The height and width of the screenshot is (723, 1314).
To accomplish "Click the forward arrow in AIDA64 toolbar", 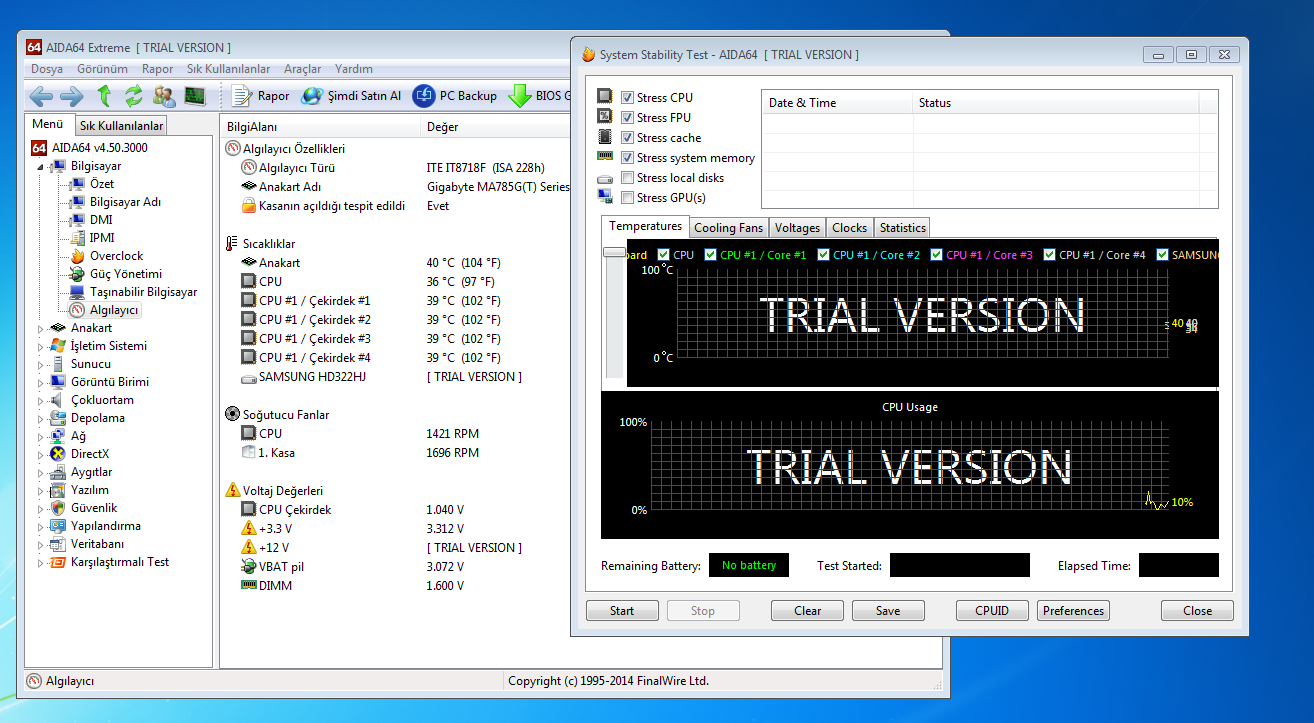I will click(71, 96).
